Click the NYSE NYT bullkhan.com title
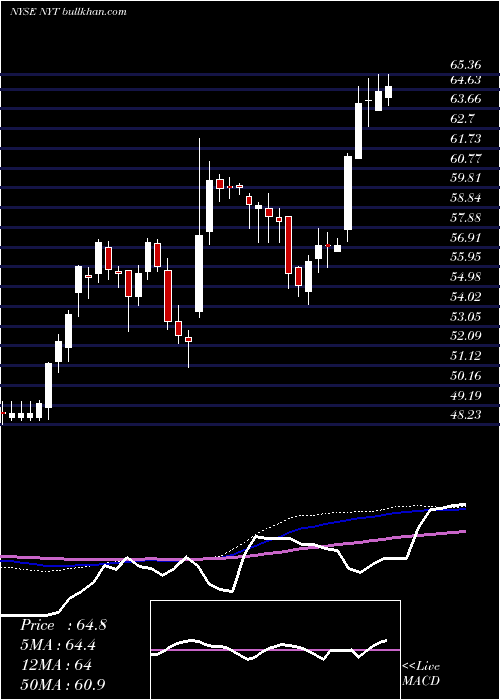Viewport: 500px width, 700px height. pos(68,12)
